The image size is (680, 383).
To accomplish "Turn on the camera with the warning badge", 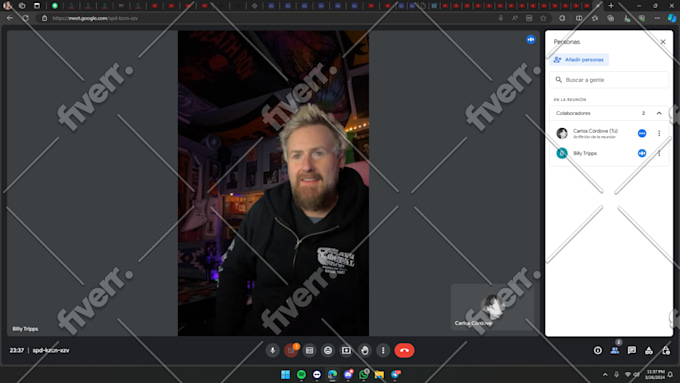I will point(291,350).
